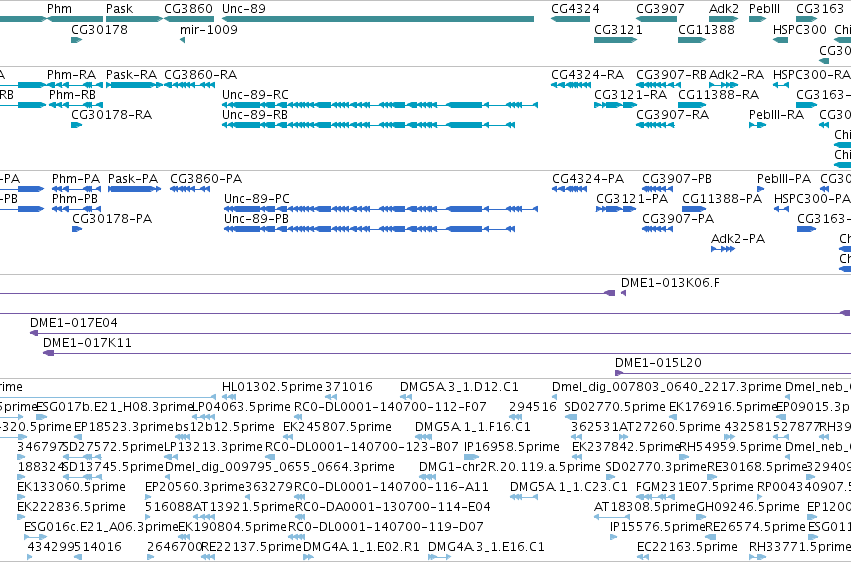
Task: Click the IP16958.5prime EST label
Action: tap(512, 447)
